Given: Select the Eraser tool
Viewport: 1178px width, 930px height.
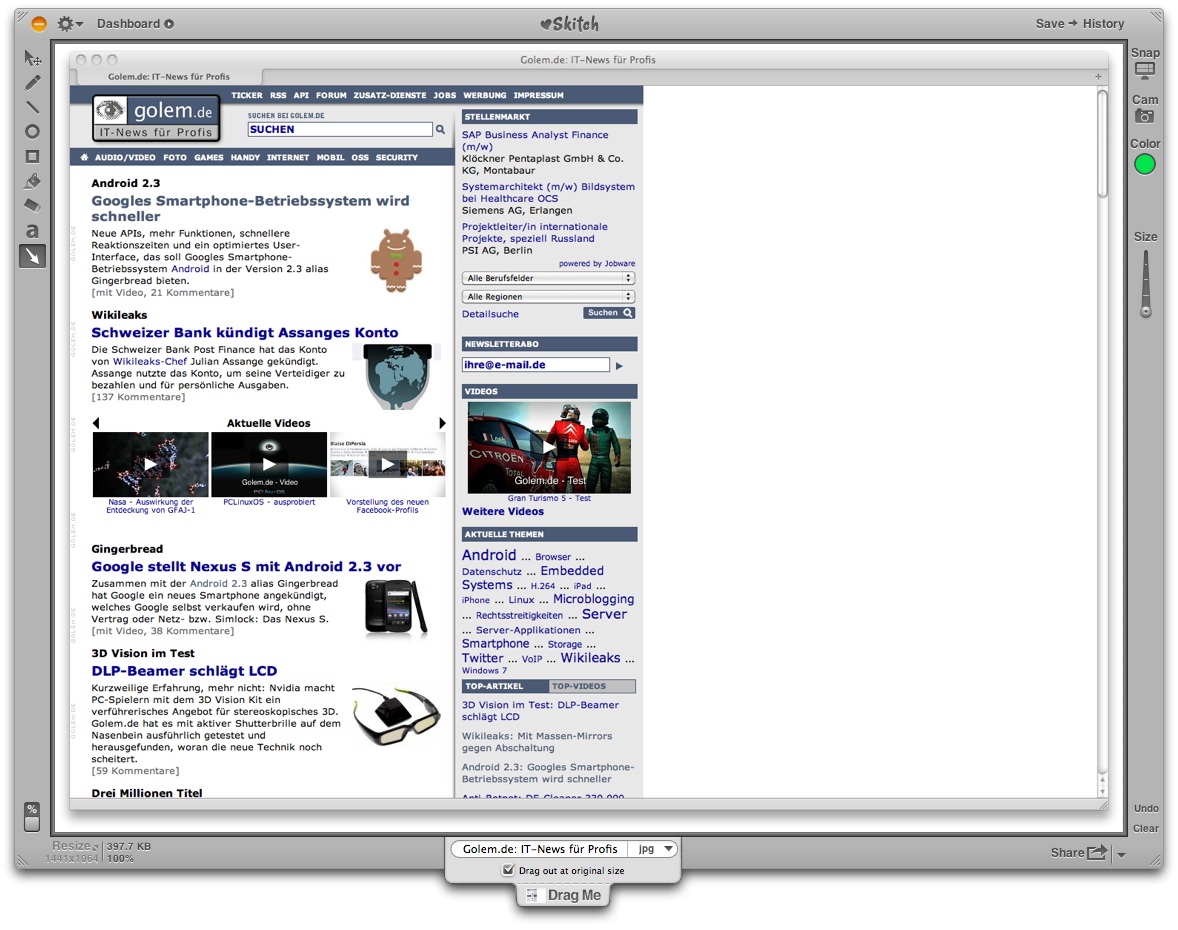Looking at the screenshot, I should tap(33, 206).
